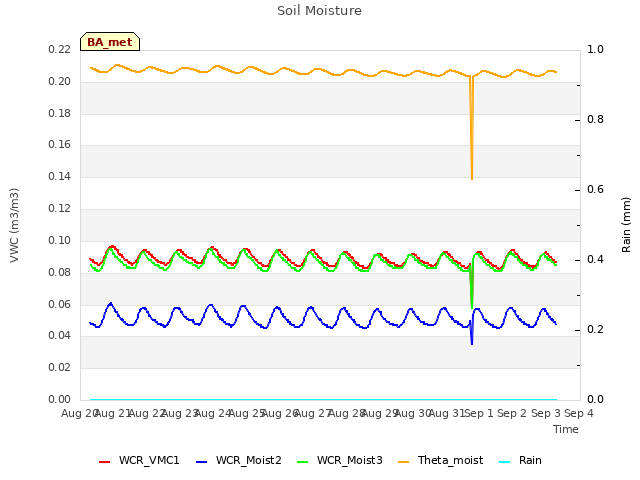Click the 0.10 left axis value
Image resolution: width=640 pixels, height=480 pixels.
(x=60, y=240)
